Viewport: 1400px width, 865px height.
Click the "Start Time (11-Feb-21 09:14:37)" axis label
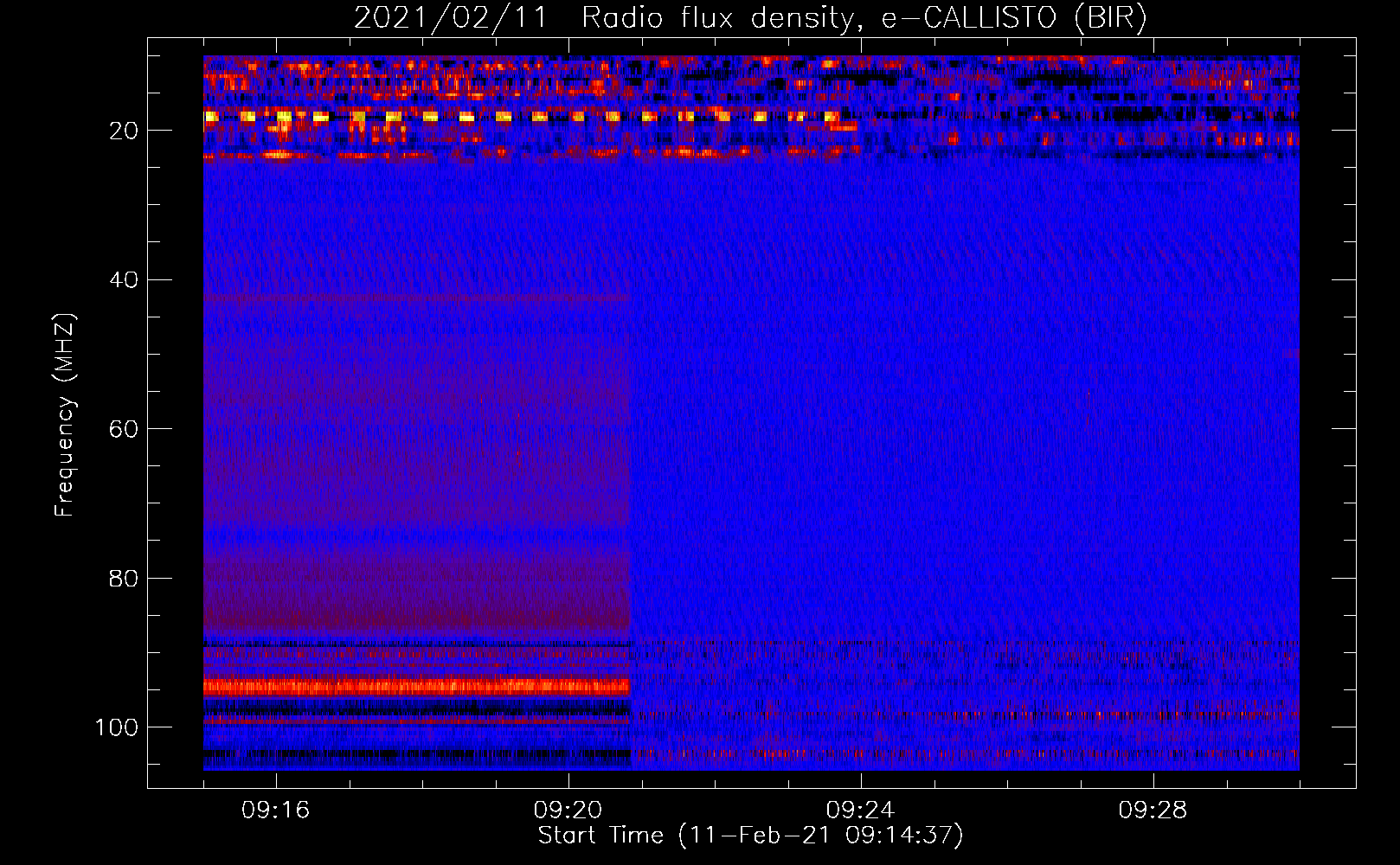(750, 836)
